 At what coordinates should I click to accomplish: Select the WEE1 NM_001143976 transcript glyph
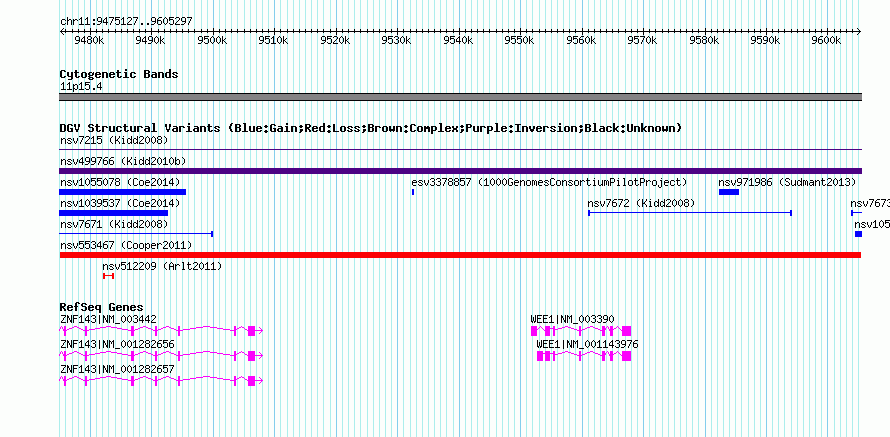pos(584,356)
